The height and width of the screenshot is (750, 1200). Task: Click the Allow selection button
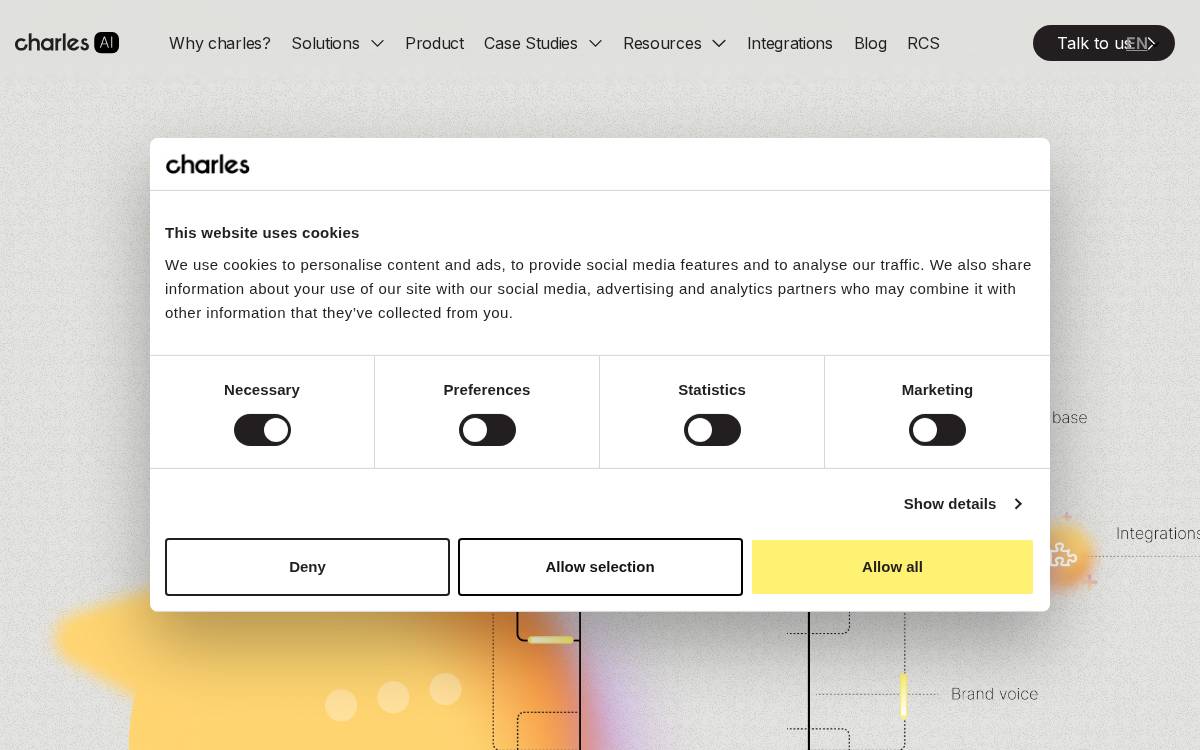(x=600, y=567)
